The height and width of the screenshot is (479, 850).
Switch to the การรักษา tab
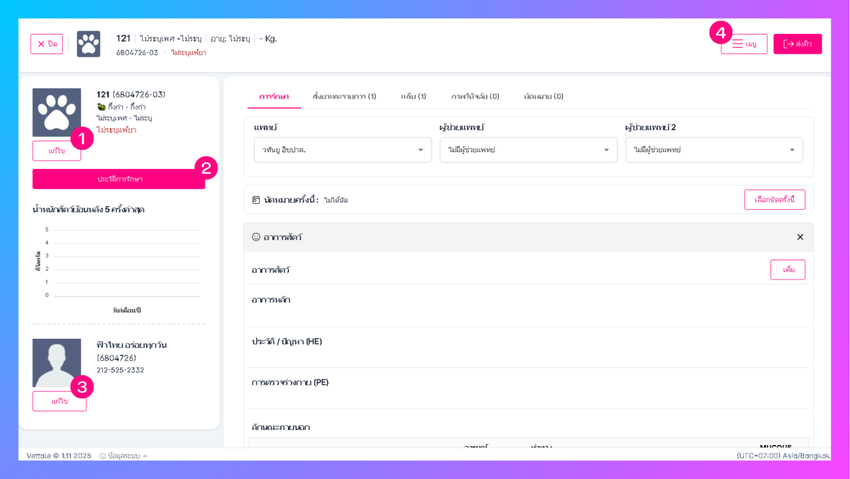(274, 96)
